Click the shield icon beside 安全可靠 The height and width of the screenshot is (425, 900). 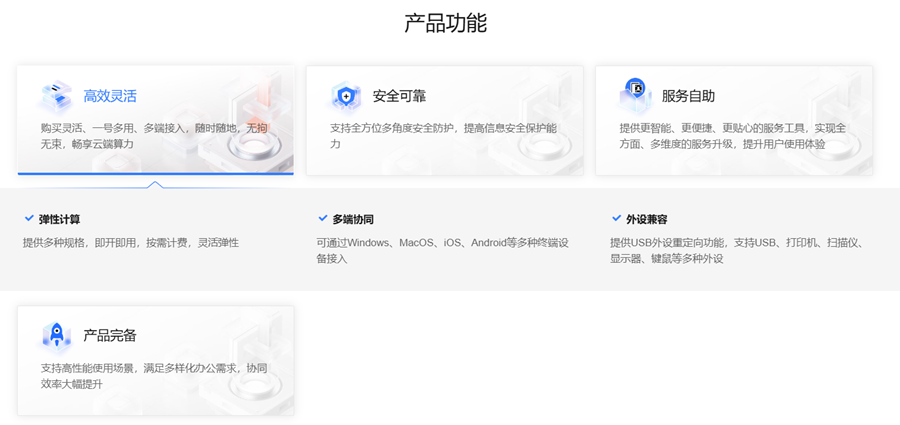346,95
